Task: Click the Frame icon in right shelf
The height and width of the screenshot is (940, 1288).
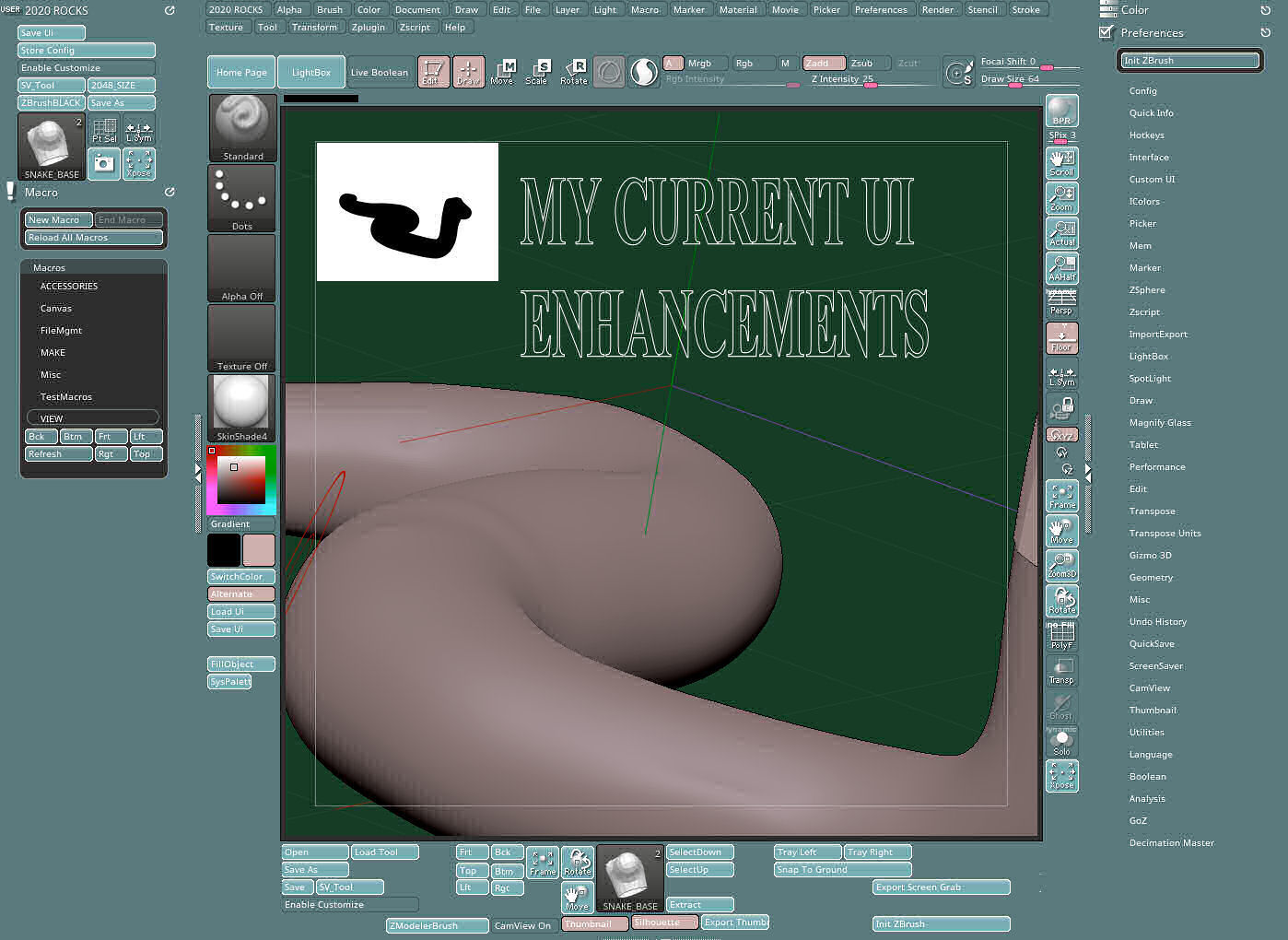Action: [x=1061, y=496]
